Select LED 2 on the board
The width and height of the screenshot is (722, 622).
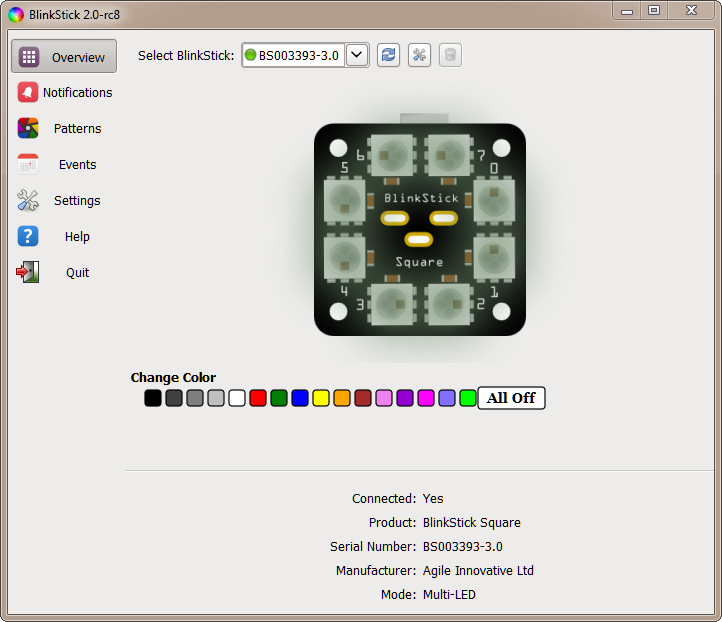point(449,304)
